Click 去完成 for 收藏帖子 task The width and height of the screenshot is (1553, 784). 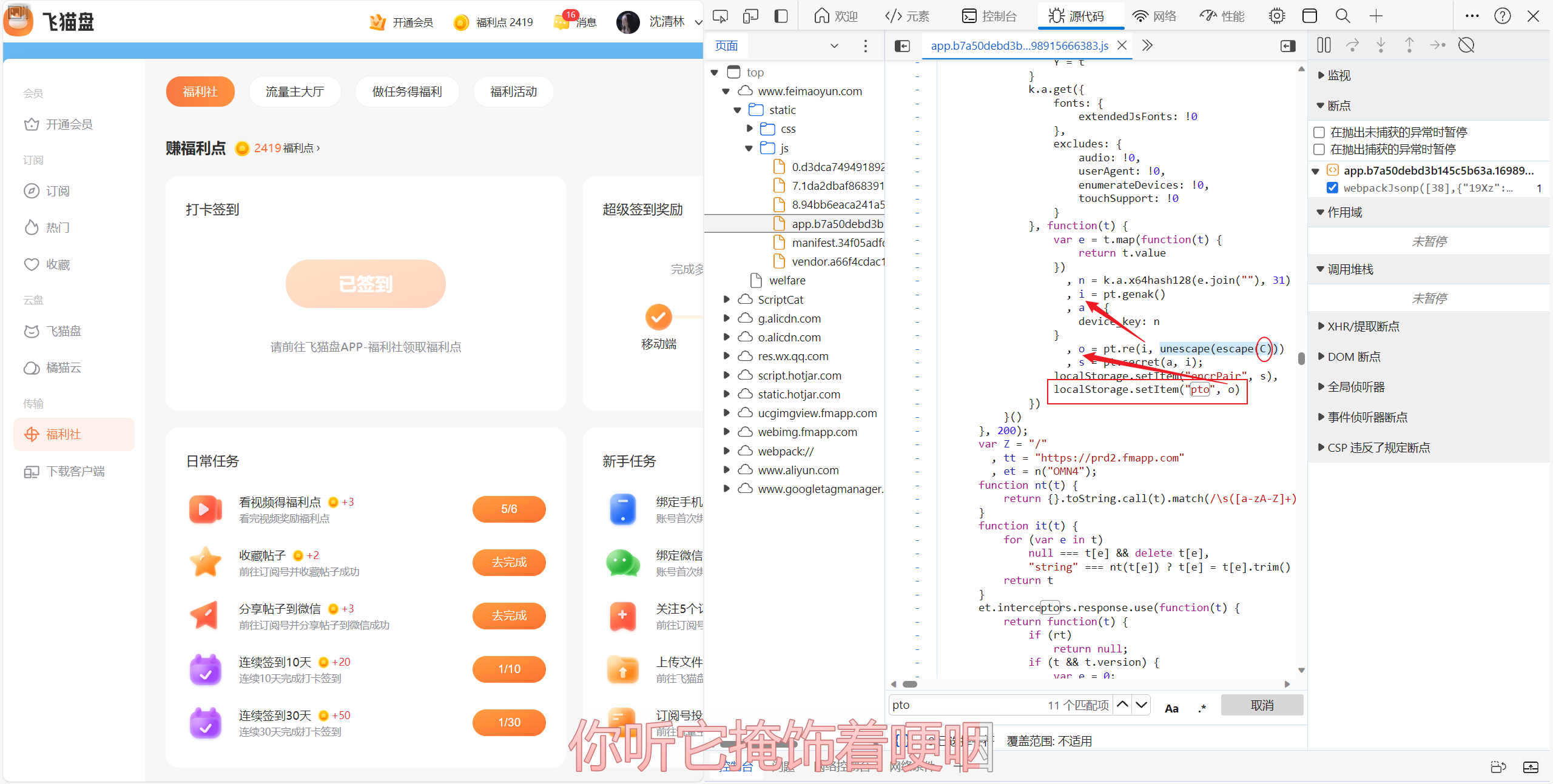click(x=508, y=562)
